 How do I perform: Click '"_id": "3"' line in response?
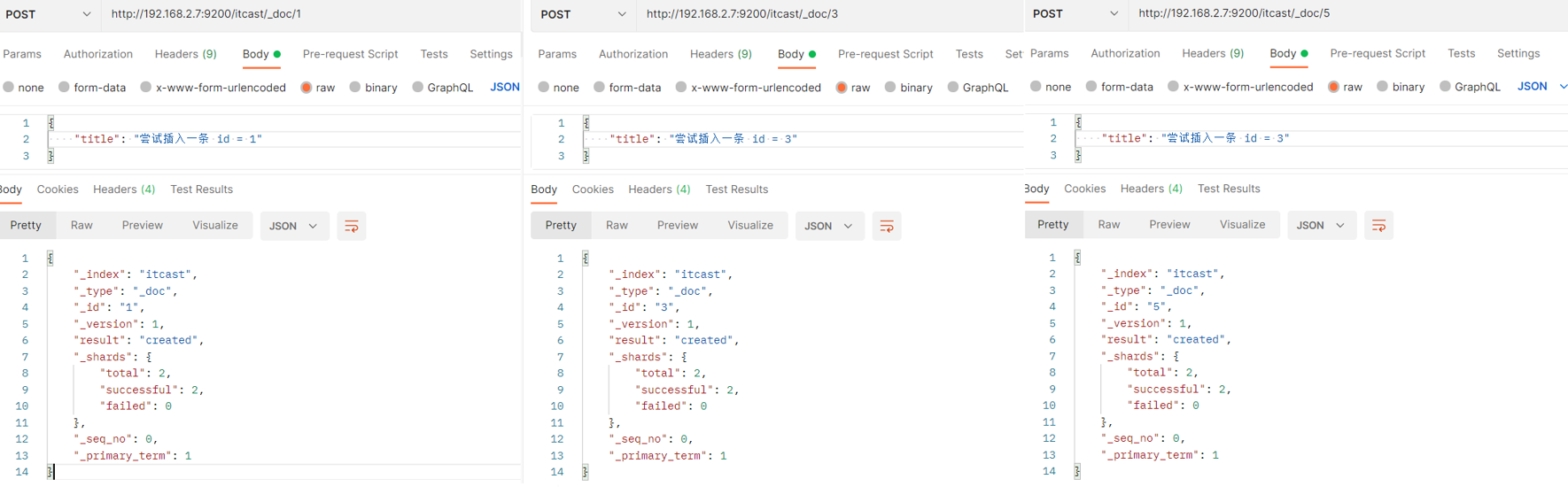tap(645, 307)
